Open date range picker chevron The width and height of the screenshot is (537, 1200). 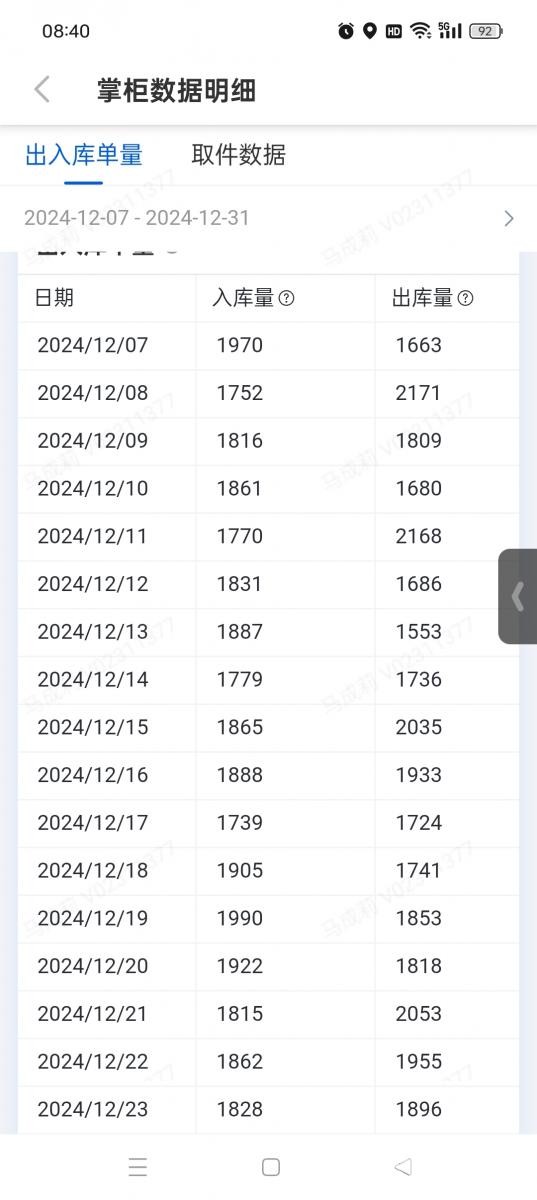tap(509, 218)
